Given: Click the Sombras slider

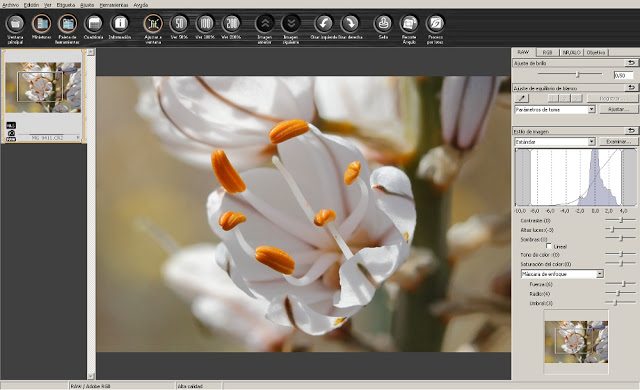Looking at the screenshot, I should click(x=620, y=239).
